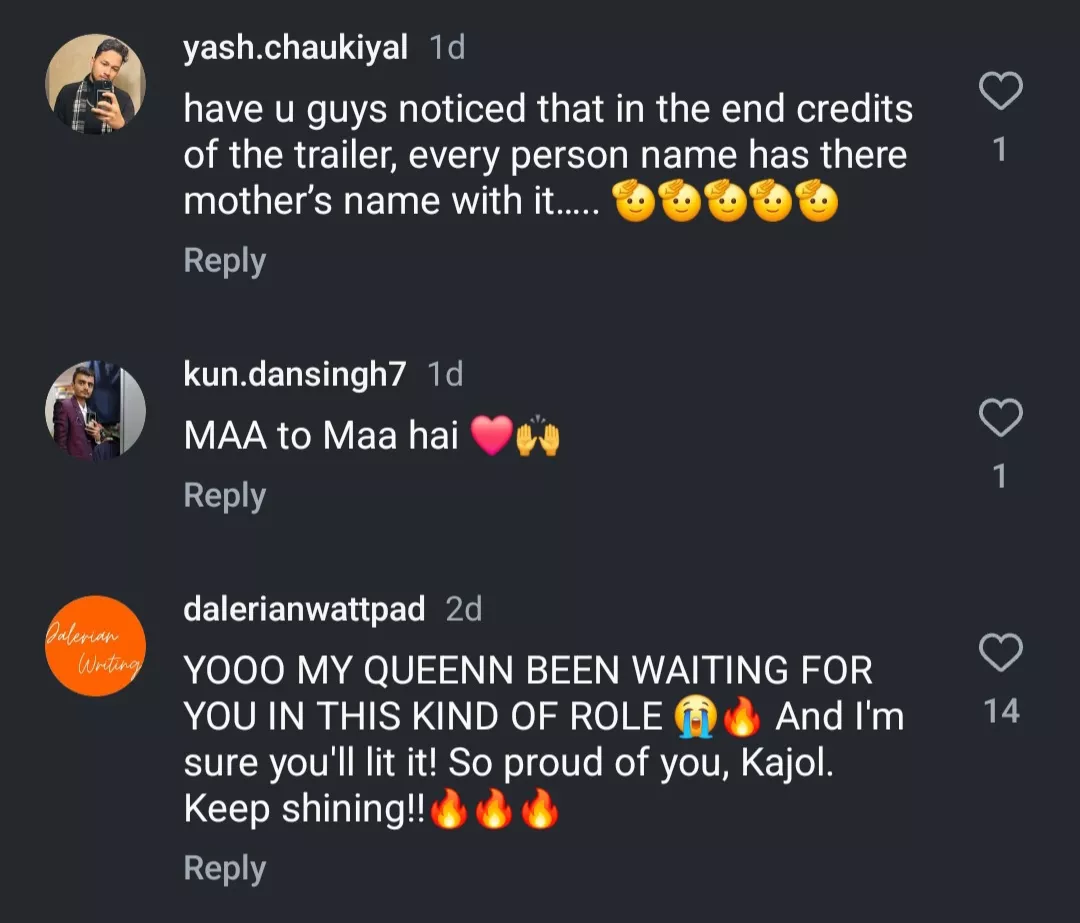Visit the yash.chaukiyal username link
Viewport: 1080px width, 923px height.
[x=295, y=48]
